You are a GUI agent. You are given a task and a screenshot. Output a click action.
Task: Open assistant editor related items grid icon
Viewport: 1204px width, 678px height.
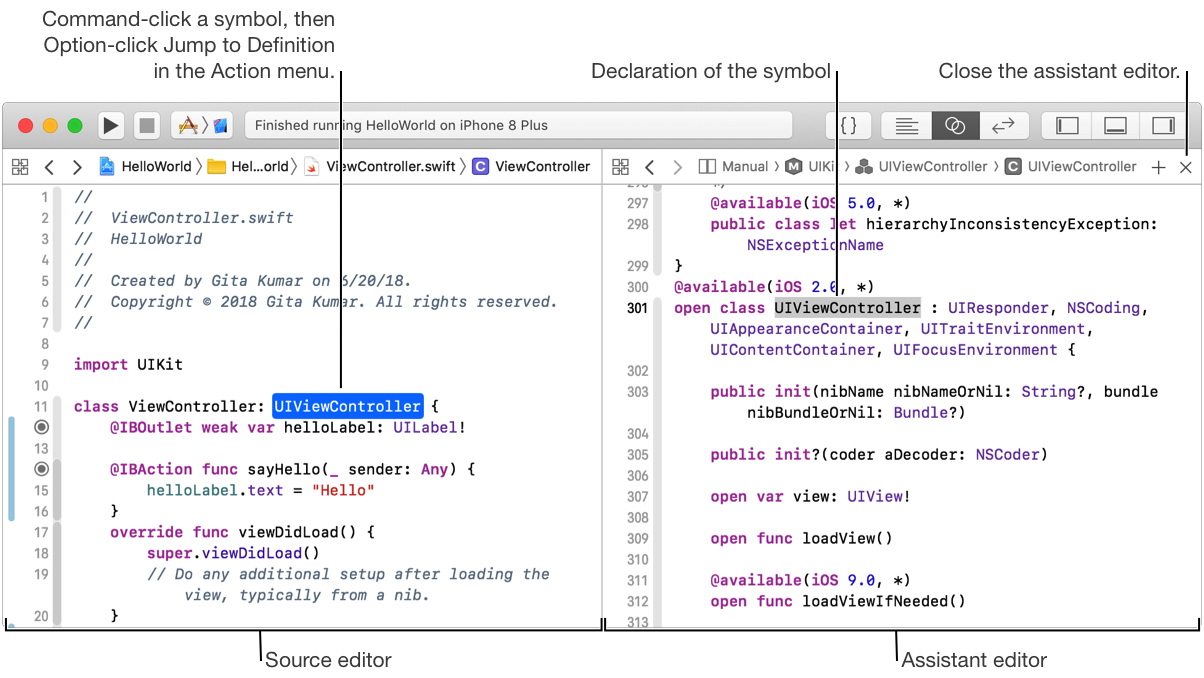(620, 167)
